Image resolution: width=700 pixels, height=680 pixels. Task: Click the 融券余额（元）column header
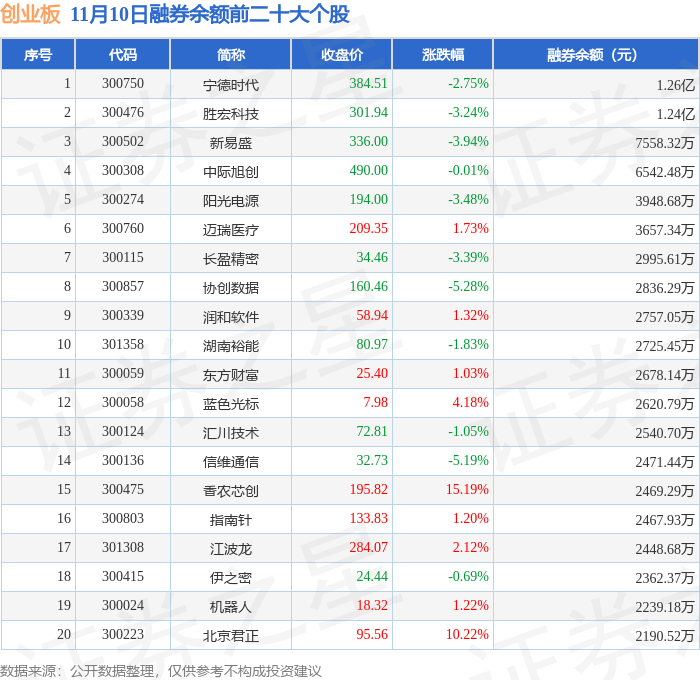[596, 54]
